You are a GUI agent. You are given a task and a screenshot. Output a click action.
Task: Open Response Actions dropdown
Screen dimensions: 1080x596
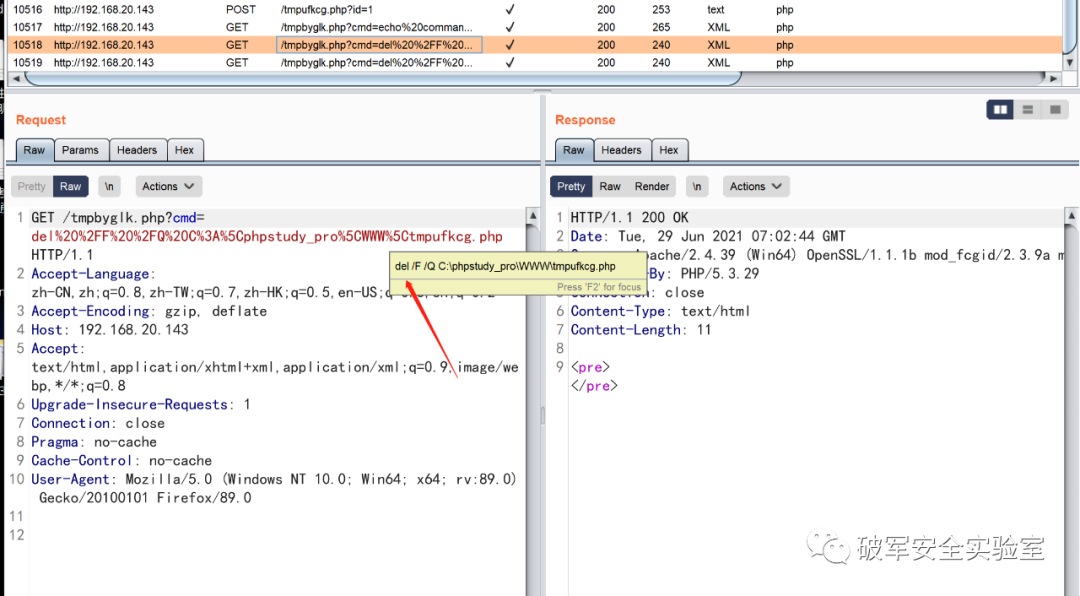pyautogui.click(x=756, y=186)
